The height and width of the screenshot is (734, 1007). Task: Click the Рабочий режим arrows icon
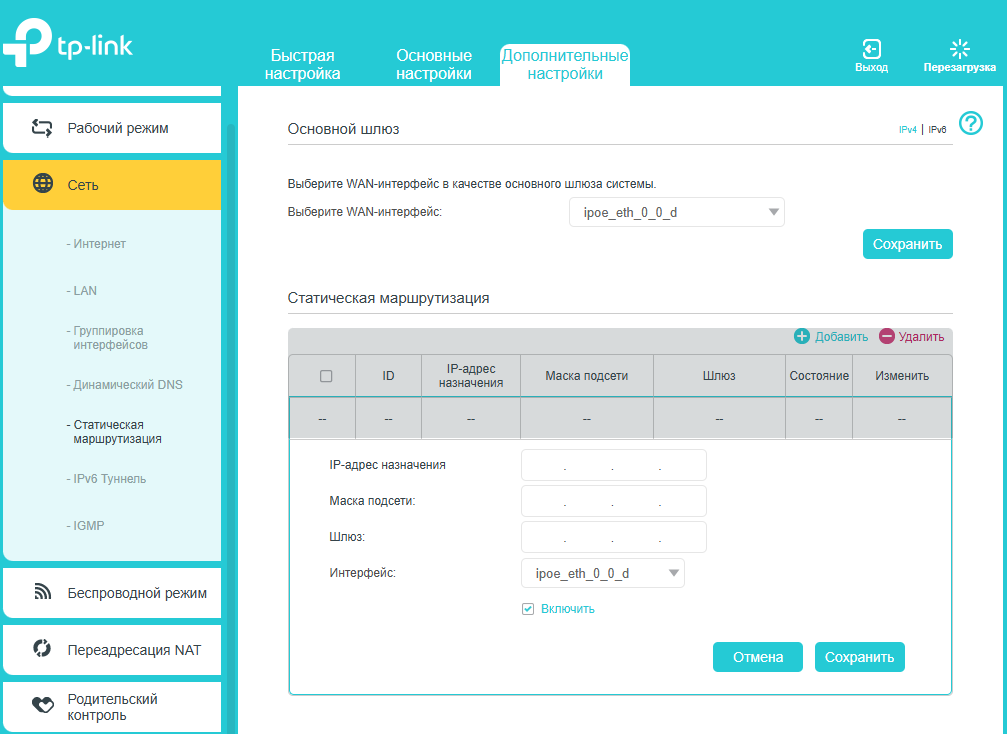pyautogui.click(x=42, y=128)
